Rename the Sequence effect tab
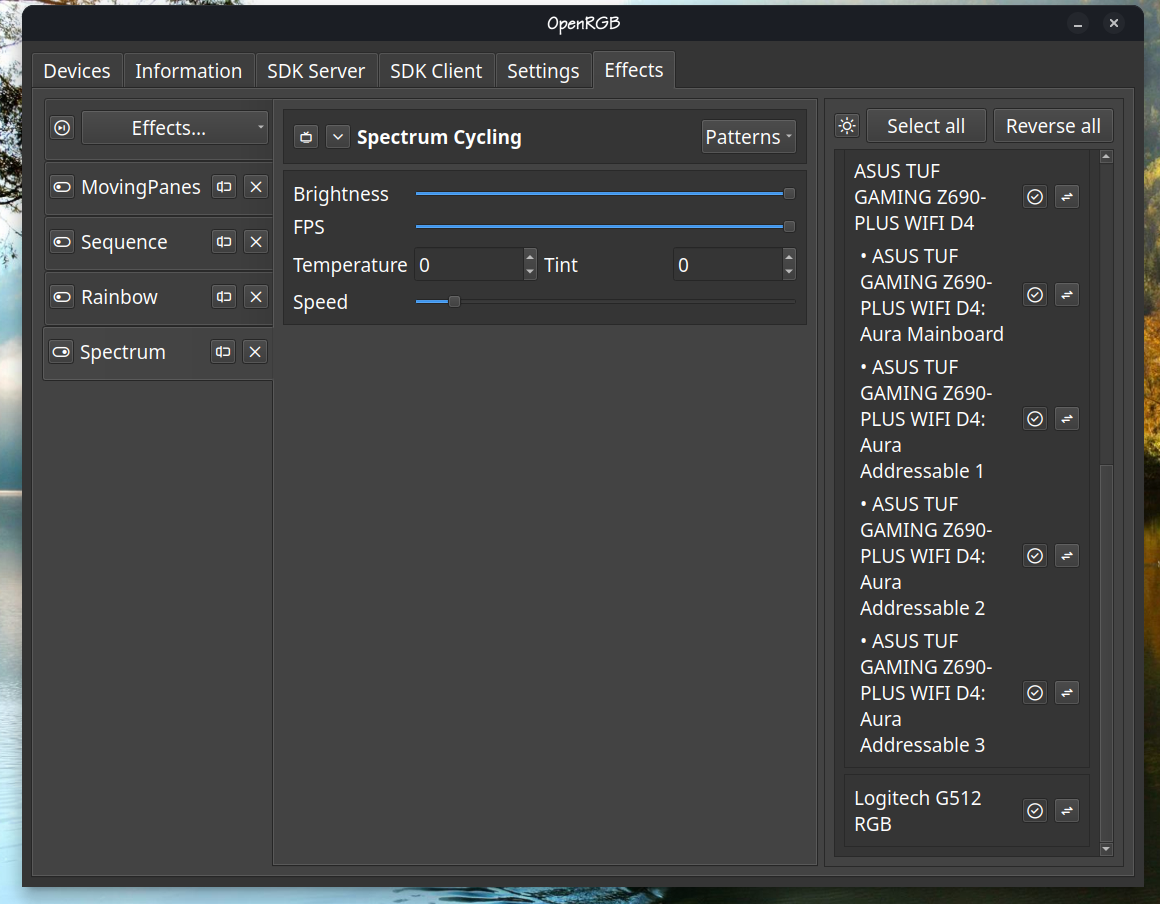Image resolution: width=1160 pixels, height=904 pixels. pos(223,242)
